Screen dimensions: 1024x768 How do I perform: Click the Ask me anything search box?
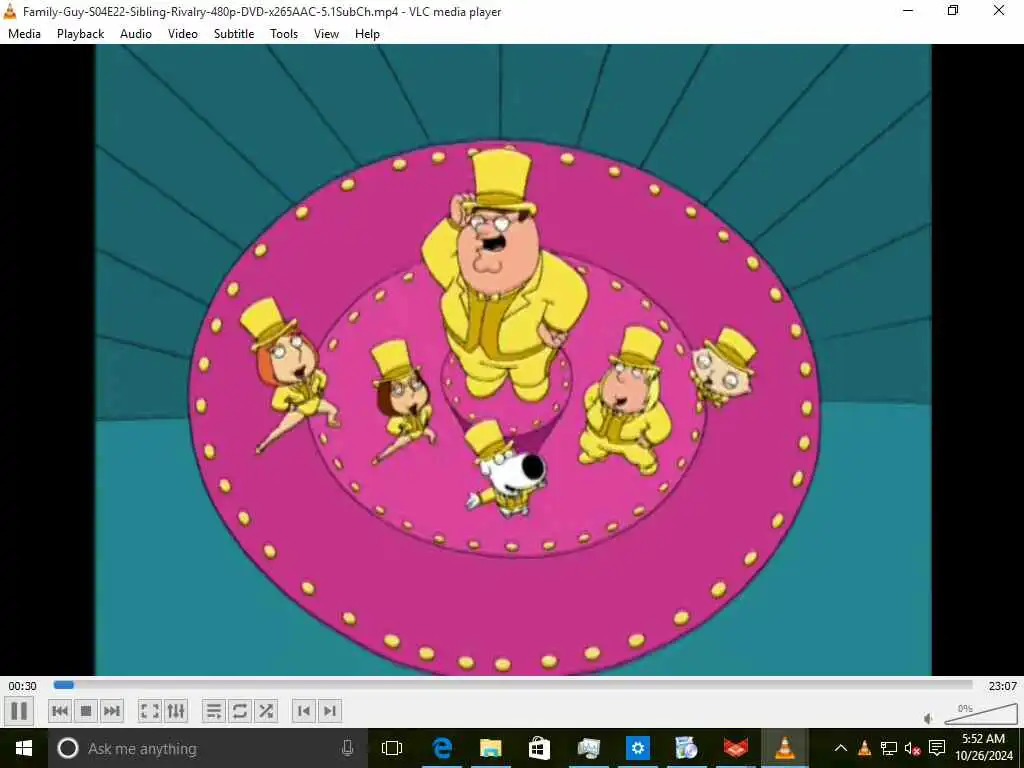[x=208, y=748]
